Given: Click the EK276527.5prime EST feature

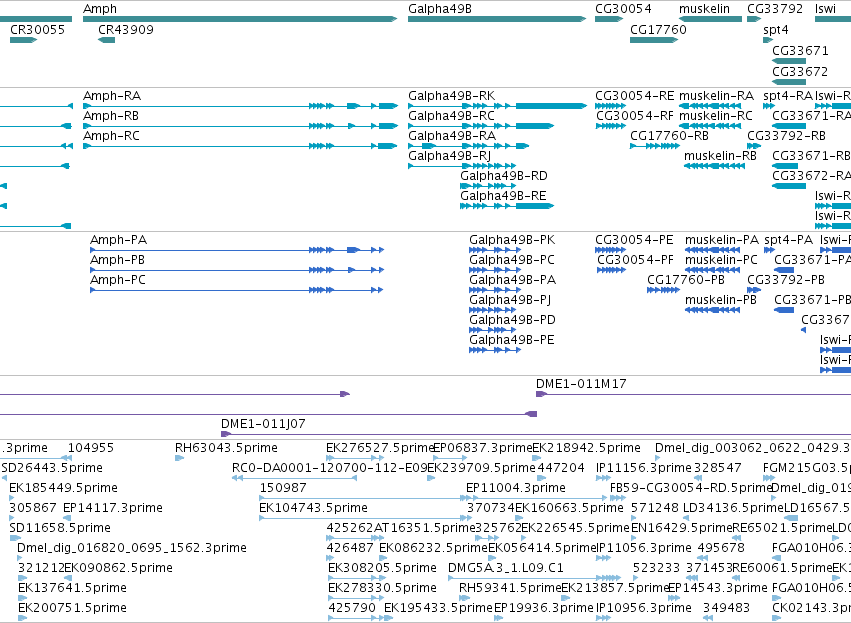Looking at the screenshot, I should 355,459.
